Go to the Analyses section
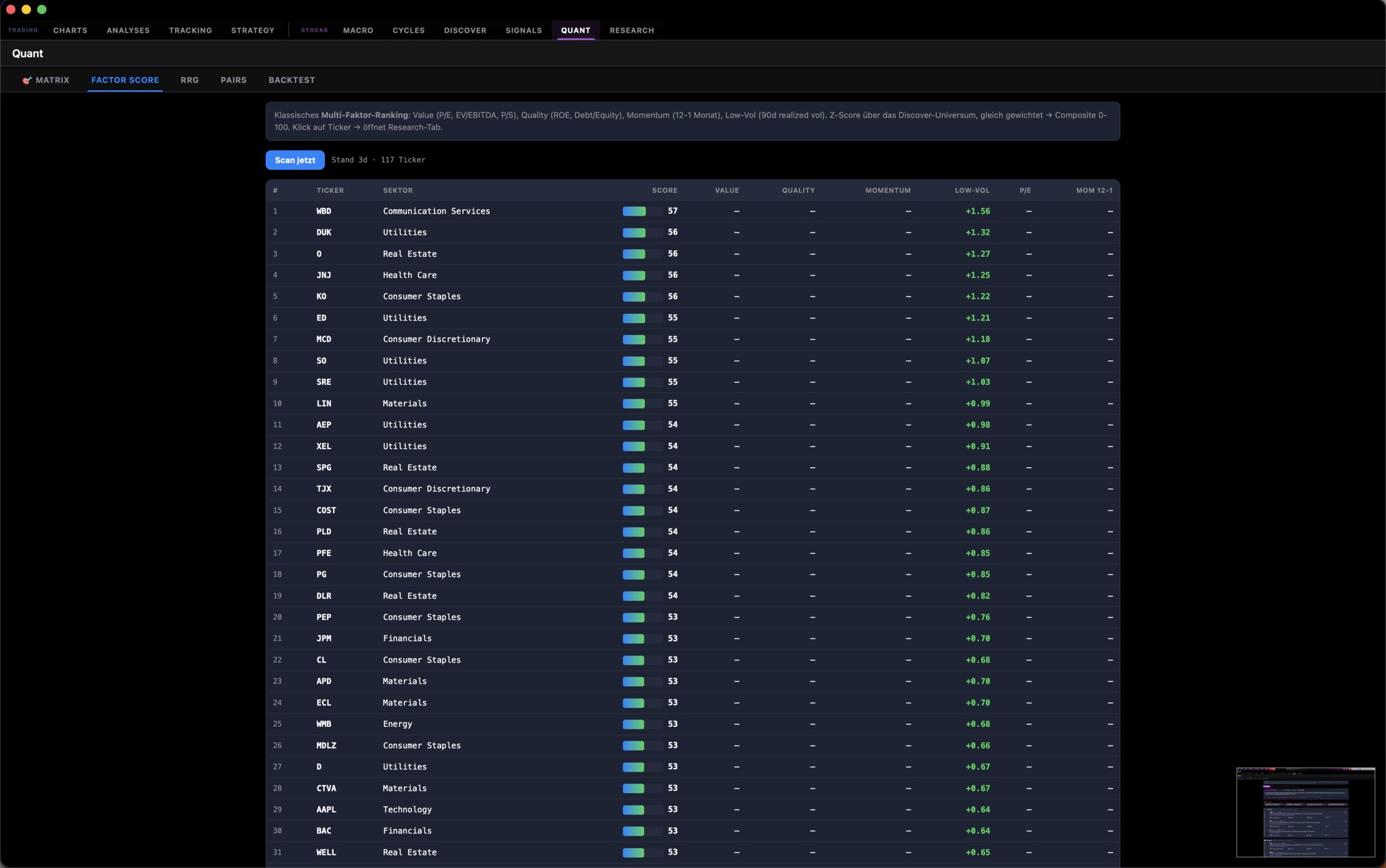Viewport: 1386px width, 868px height. tap(128, 30)
